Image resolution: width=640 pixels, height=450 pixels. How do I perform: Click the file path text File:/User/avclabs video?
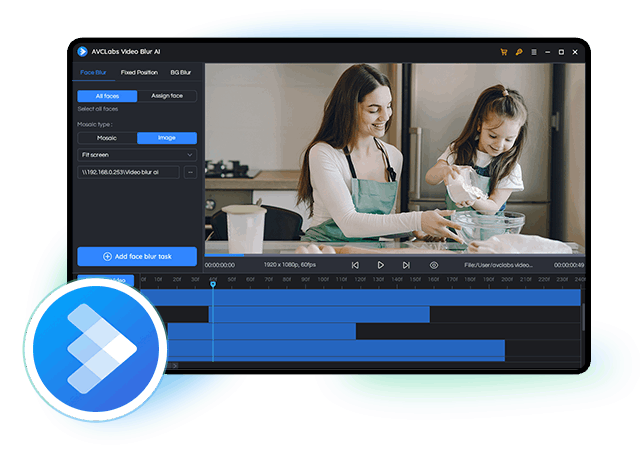pyautogui.click(x=498, y=265)
